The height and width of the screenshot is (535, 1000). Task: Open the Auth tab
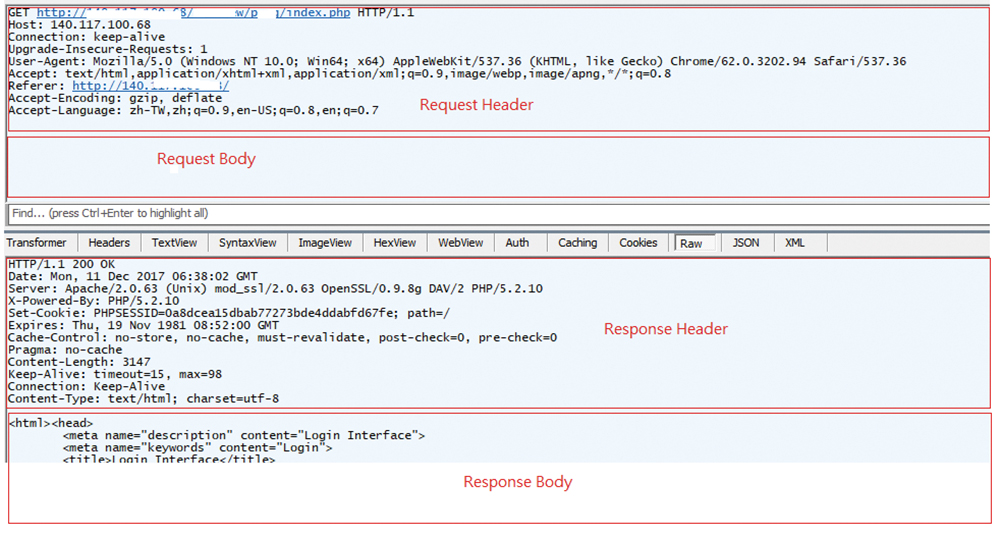[517, 243]
